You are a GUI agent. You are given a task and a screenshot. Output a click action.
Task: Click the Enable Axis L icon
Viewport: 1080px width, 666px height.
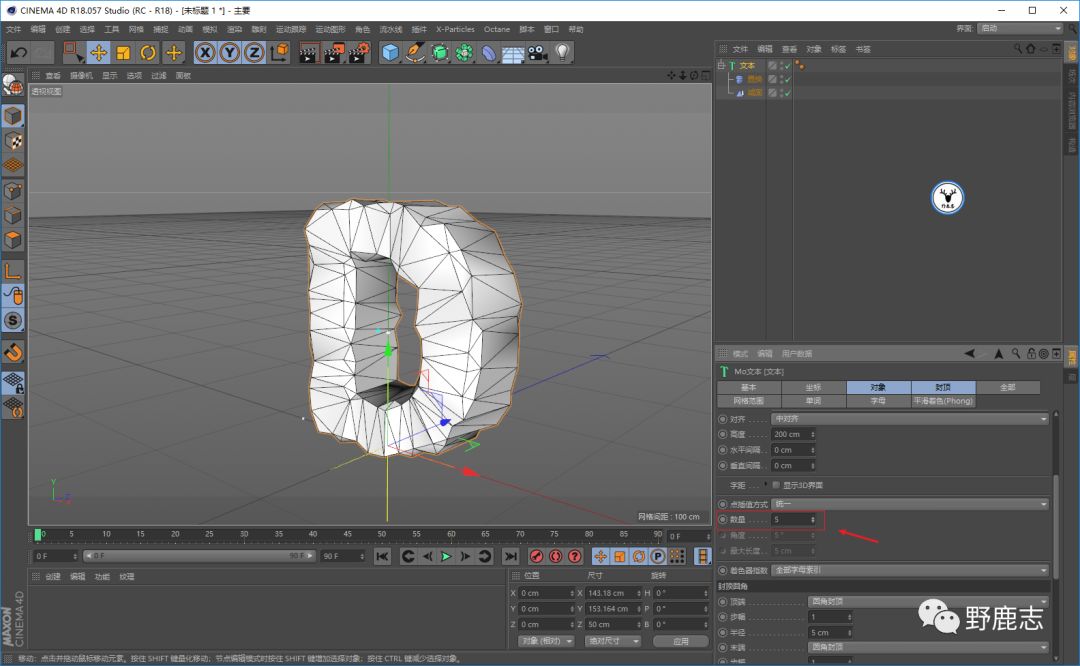(x=13, y=271)
